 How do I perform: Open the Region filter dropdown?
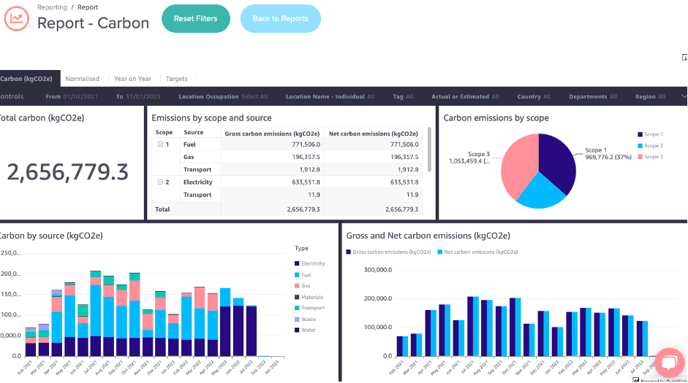coord(650,97)
